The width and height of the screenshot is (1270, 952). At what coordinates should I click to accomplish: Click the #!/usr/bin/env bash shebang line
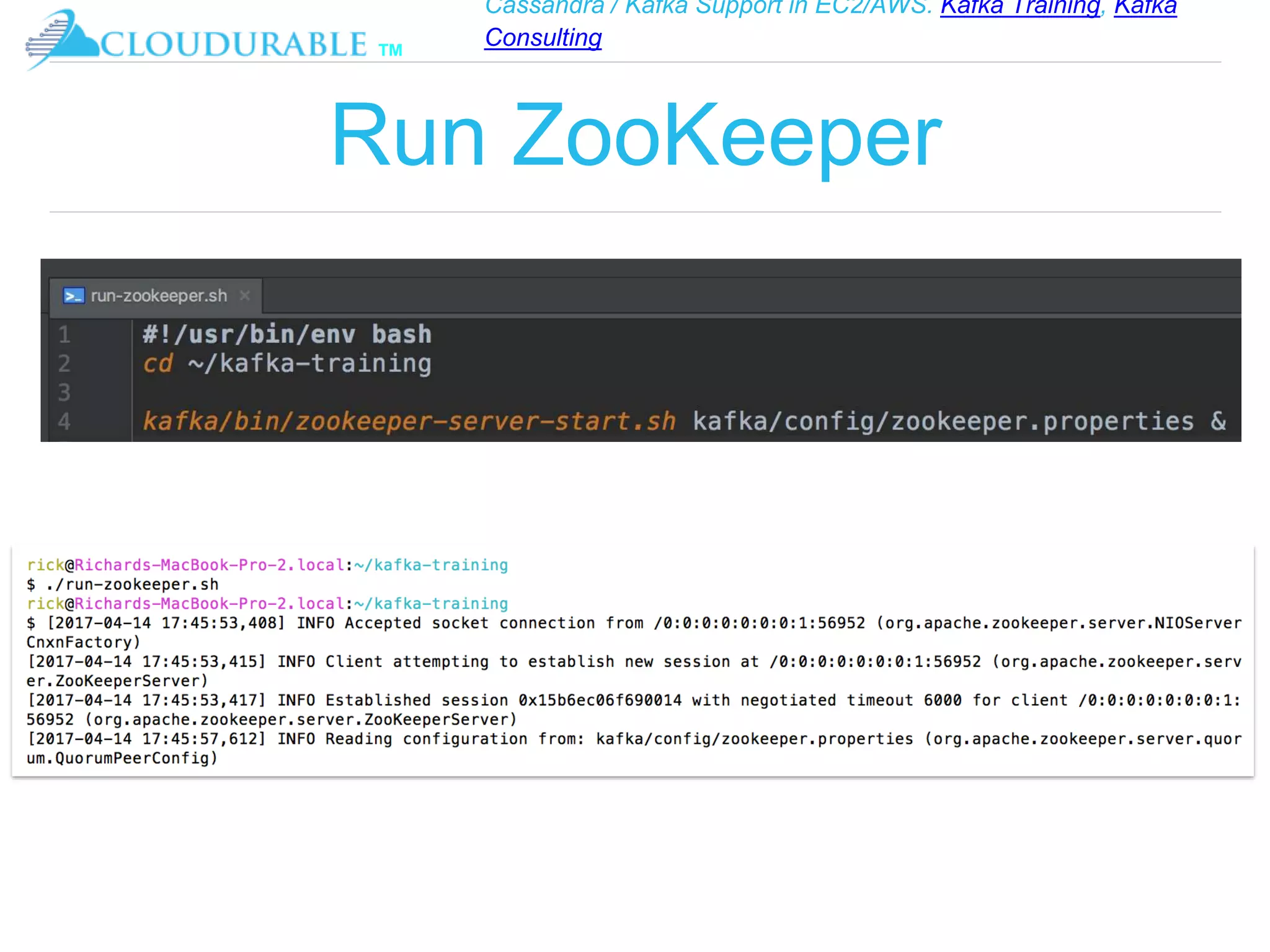286,335
